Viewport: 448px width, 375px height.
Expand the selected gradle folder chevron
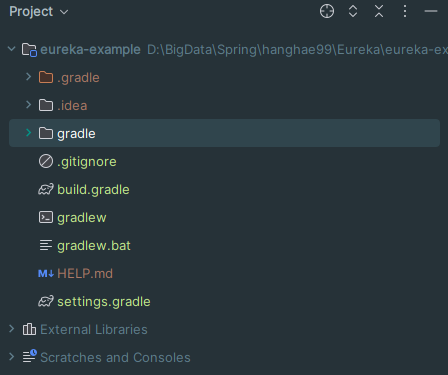(28, 133)
